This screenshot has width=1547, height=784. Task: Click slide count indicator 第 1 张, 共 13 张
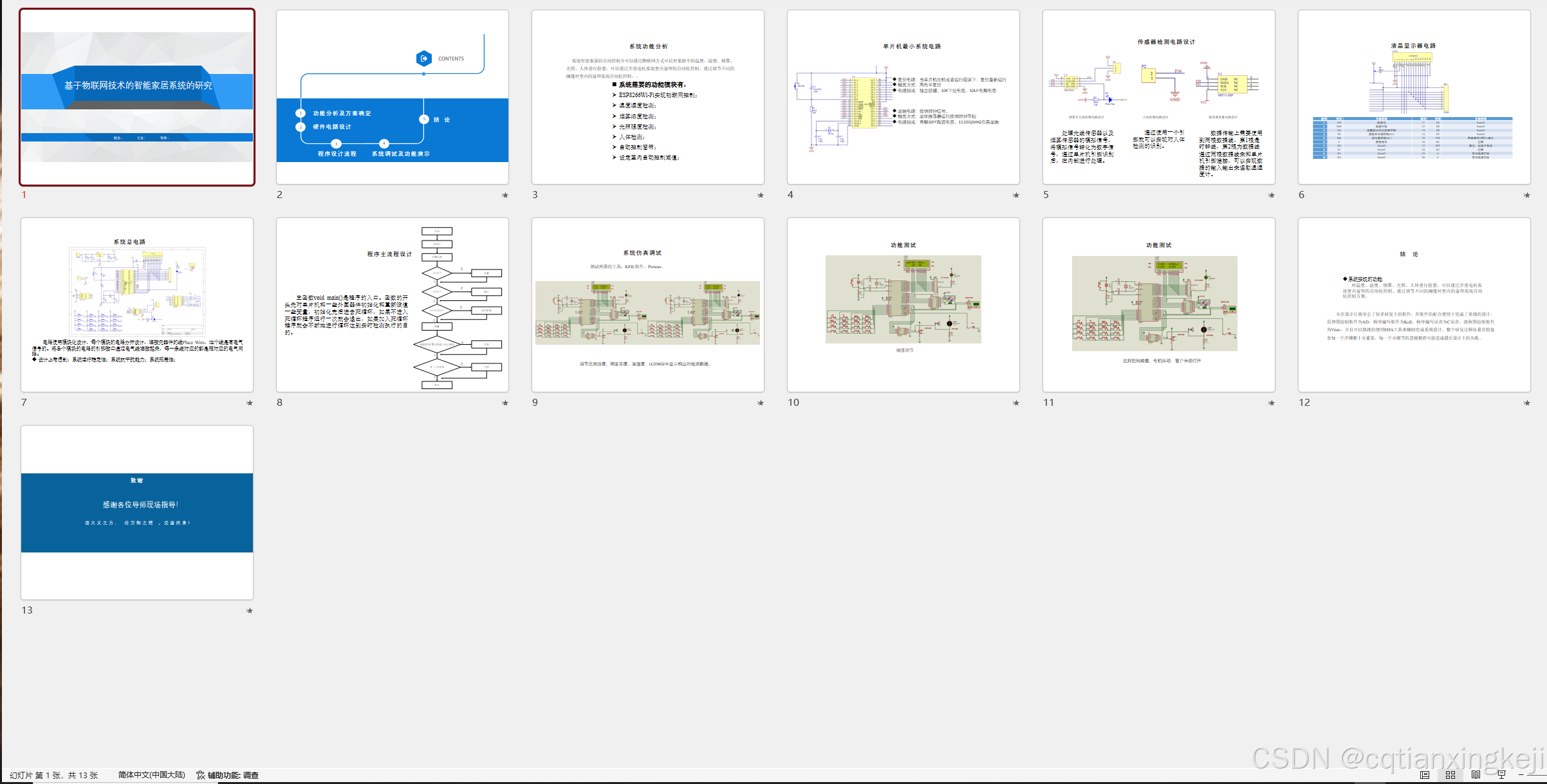click(x=54, y=775)
